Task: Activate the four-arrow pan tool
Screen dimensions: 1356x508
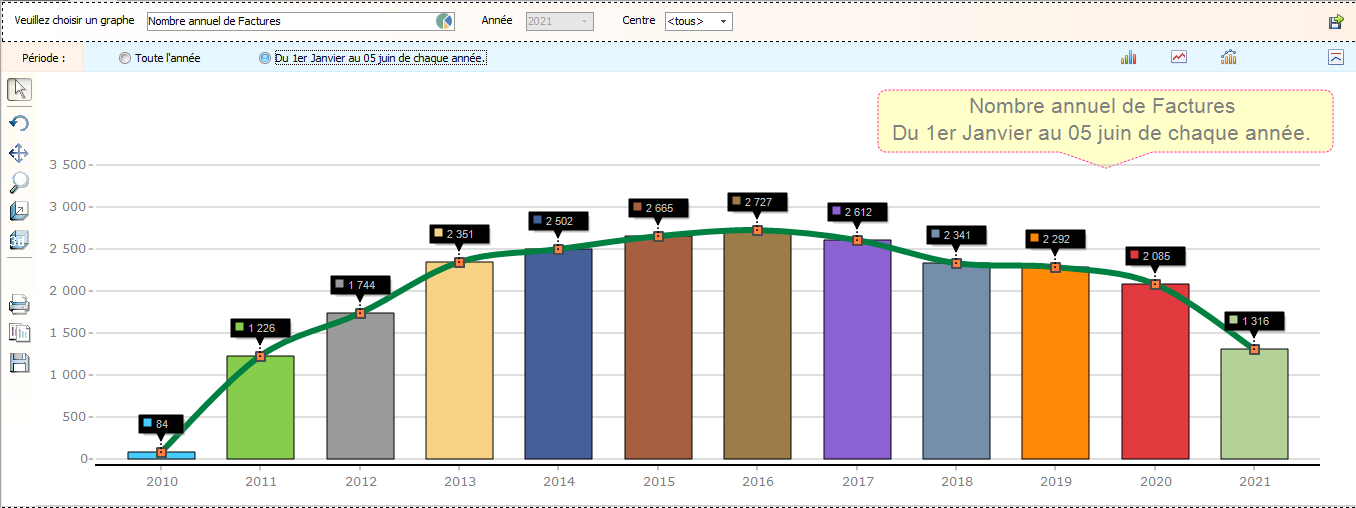Action: (x=19, y=153)
